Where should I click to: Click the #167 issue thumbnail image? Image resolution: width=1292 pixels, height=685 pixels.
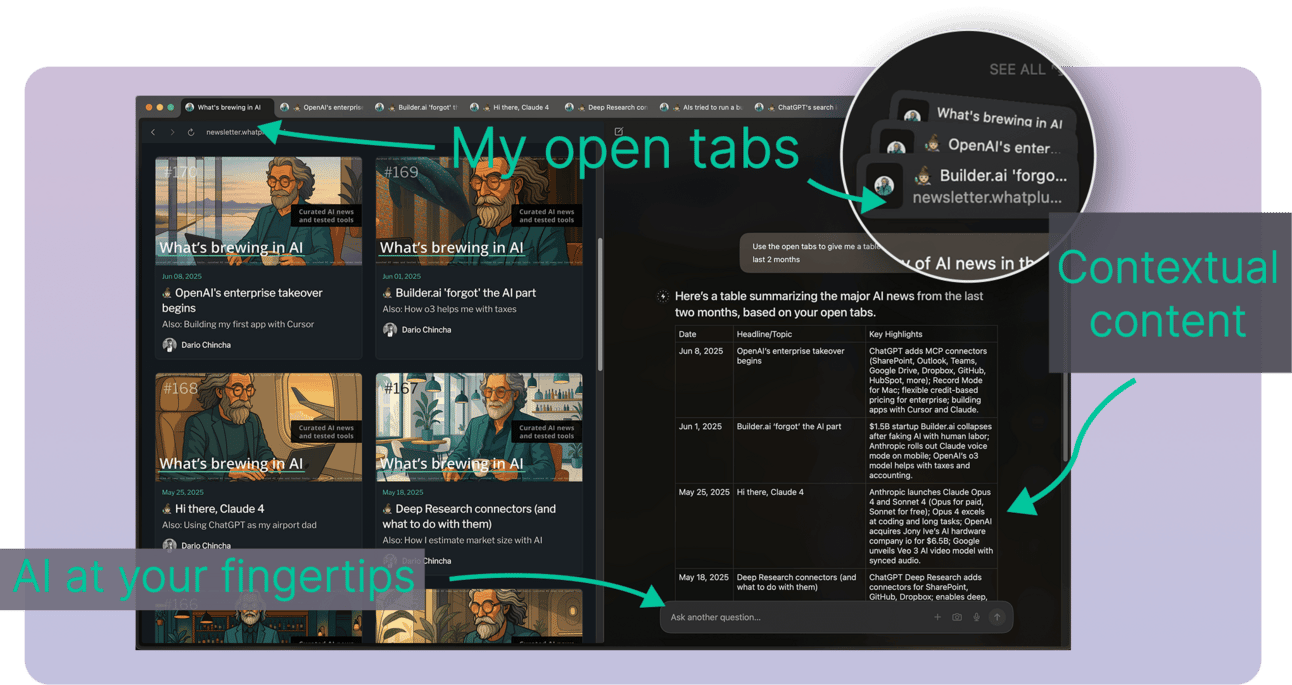pyautogui.click(x=479, y=427)
